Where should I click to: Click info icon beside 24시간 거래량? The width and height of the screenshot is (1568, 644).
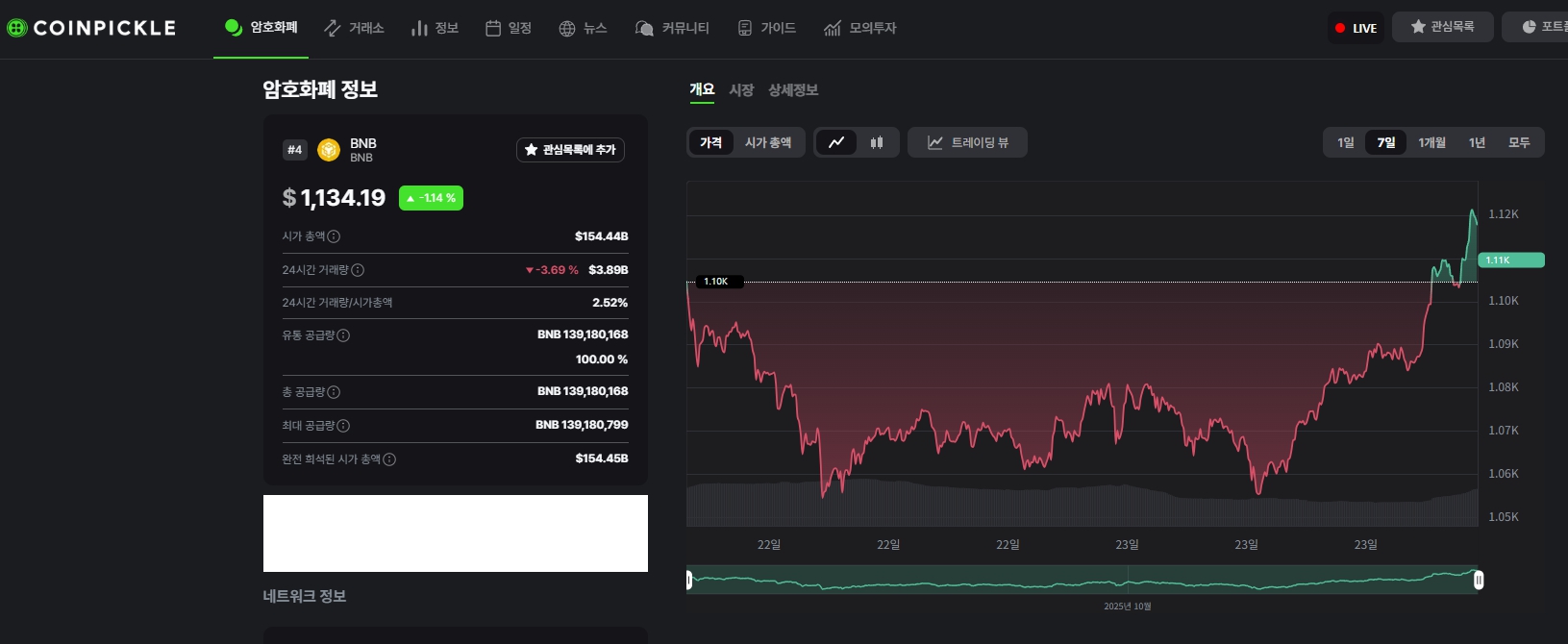click(358, 270)
